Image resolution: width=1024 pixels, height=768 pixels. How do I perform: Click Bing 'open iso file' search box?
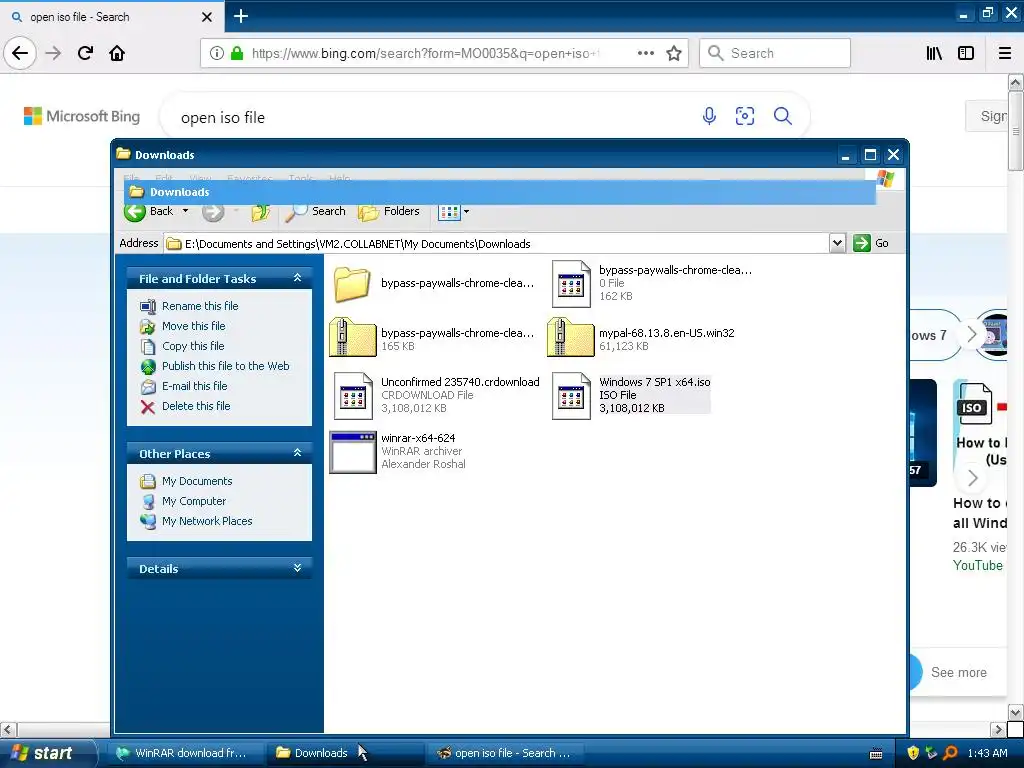(x=431, y=118)
